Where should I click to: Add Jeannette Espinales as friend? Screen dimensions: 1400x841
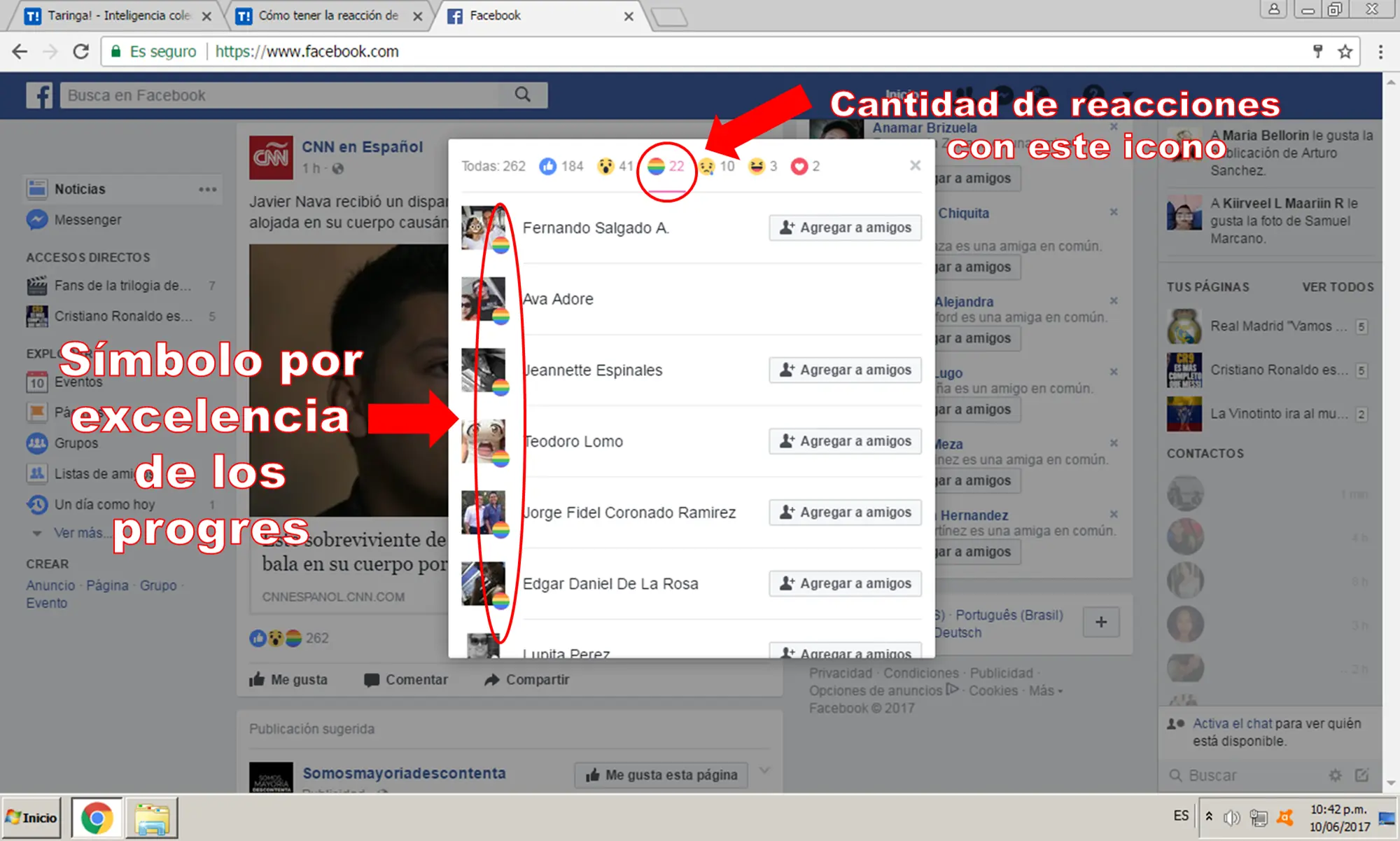(x=845, y=370)
